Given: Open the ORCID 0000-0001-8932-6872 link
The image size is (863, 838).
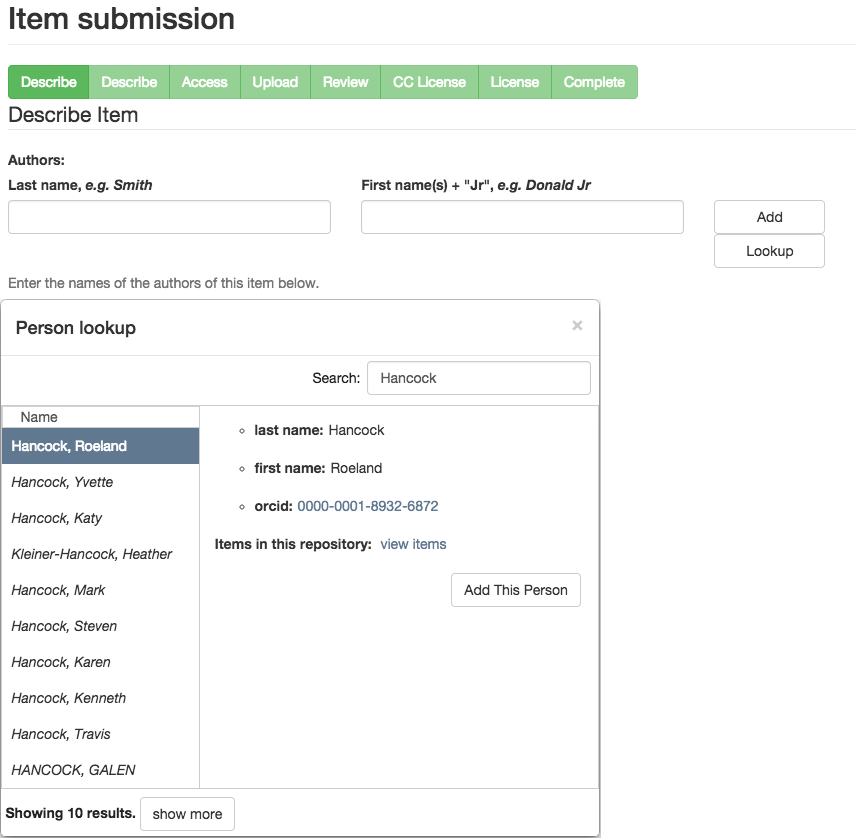Looking at the screenshot, I should pyautogui.click(x=367, y=506).
